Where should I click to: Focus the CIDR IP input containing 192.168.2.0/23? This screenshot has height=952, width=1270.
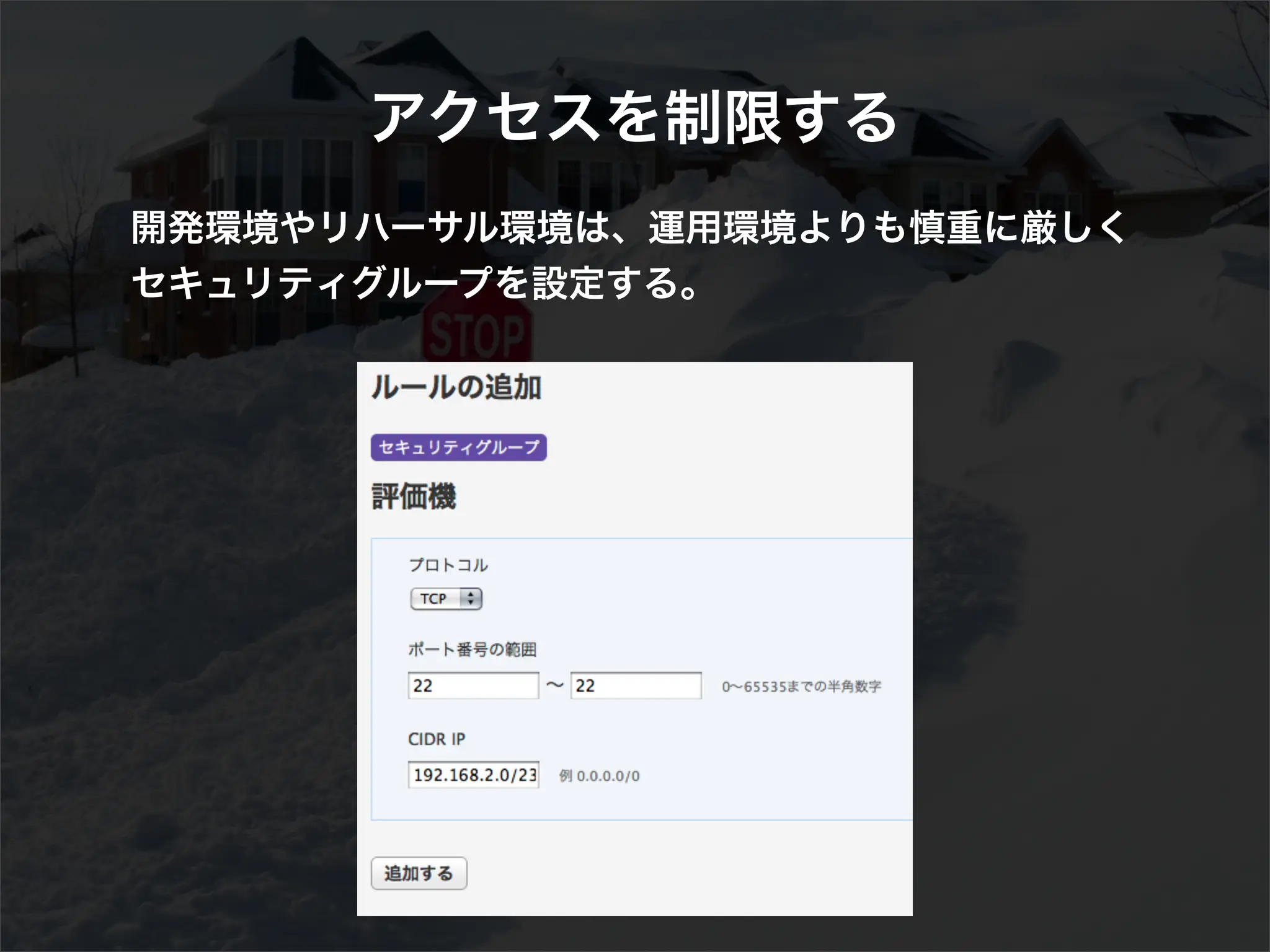tap(473, 775)
